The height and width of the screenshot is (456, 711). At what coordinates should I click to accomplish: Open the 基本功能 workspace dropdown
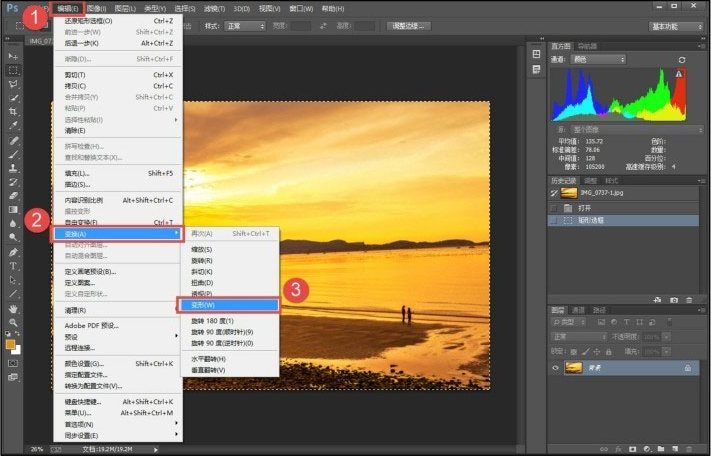(676, 26)
